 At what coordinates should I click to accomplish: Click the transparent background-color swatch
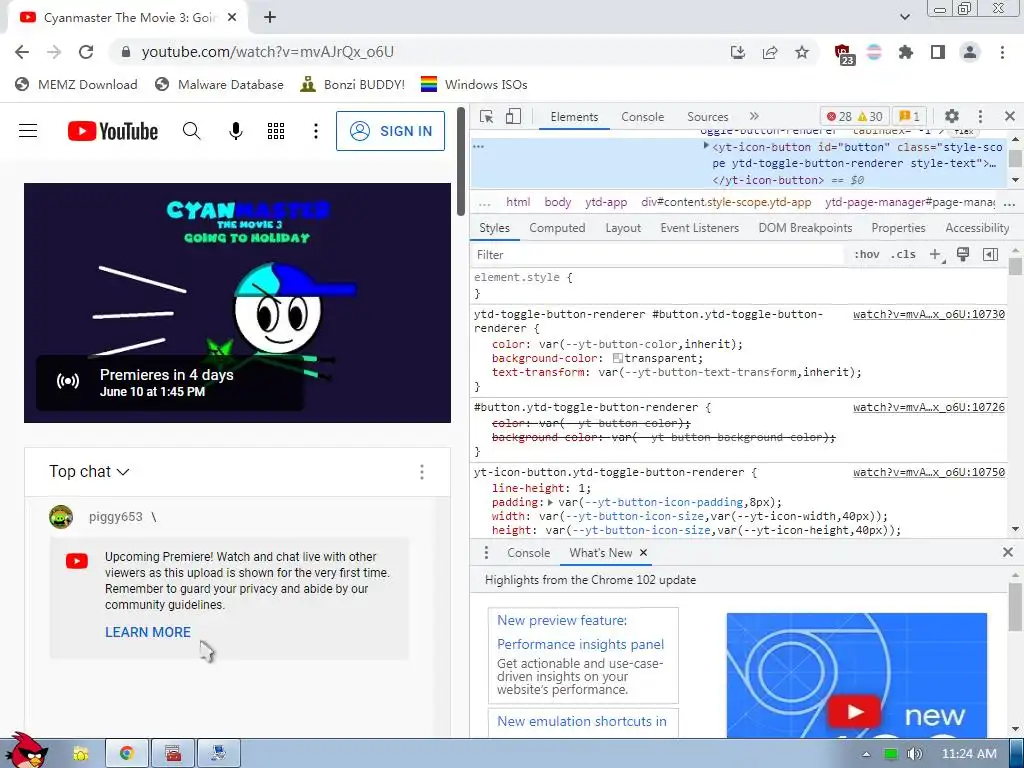(x=618, y=359)
